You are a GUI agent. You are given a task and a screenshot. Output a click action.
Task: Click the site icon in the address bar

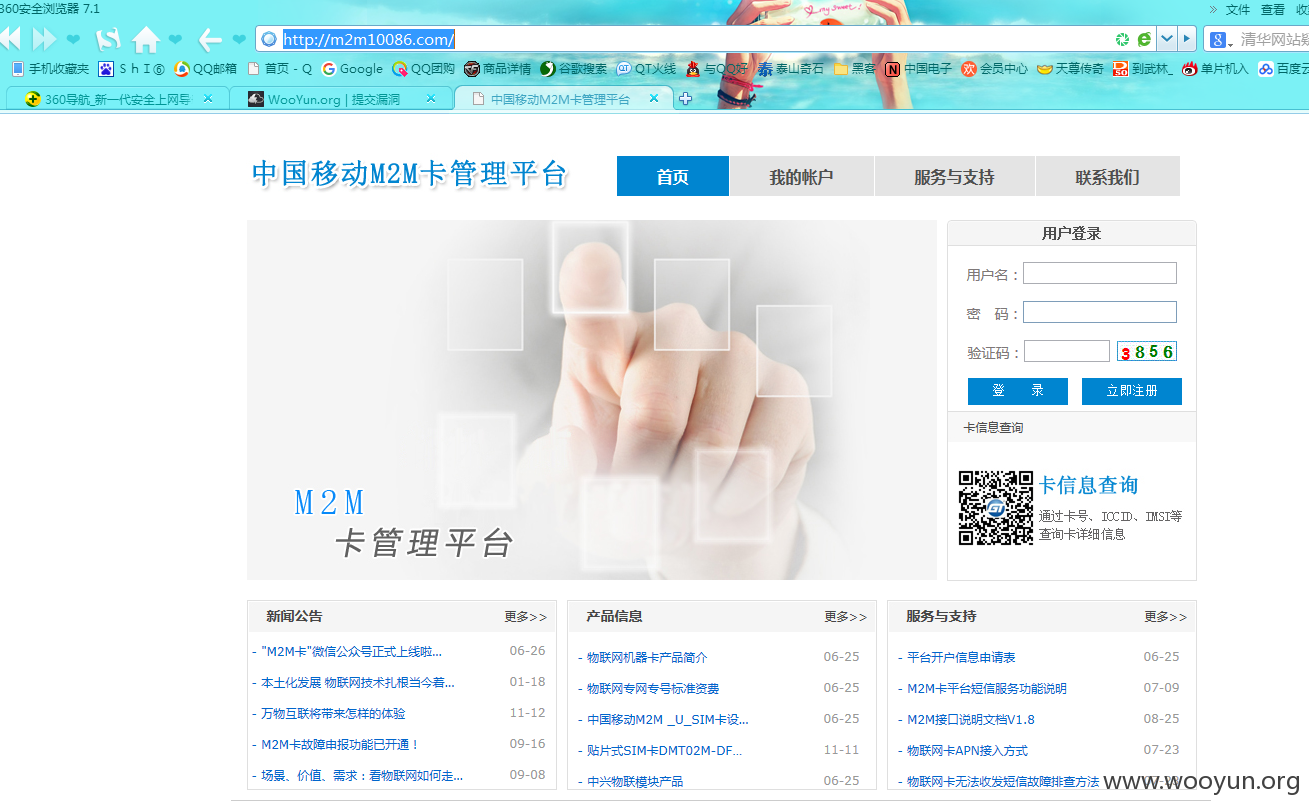(x=268, y=39)
